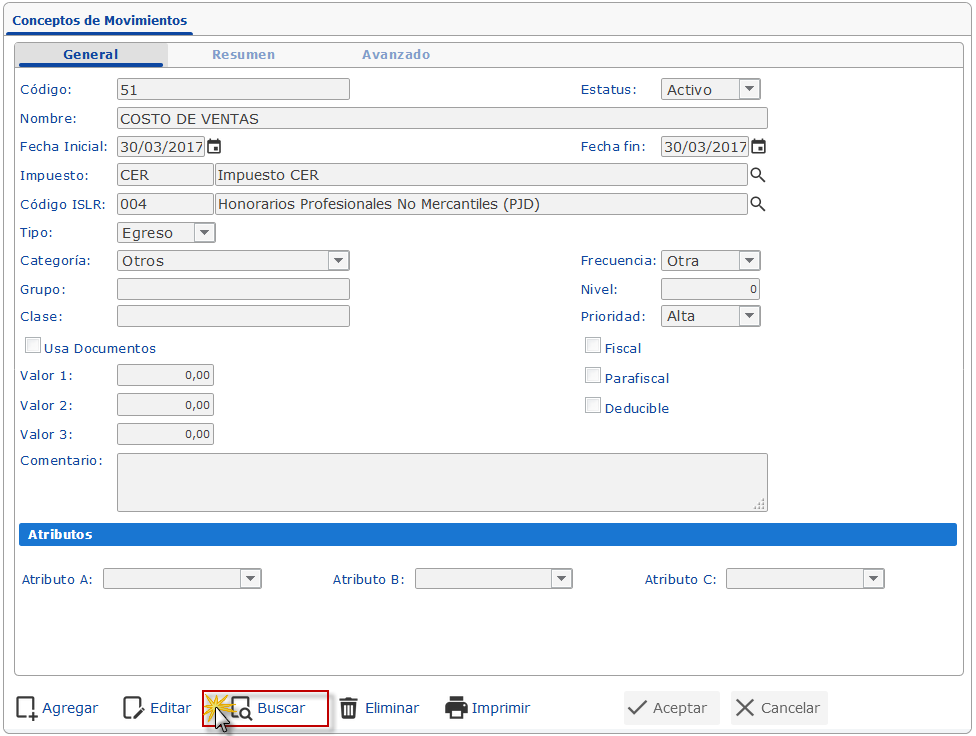The image size is (976, 736).
Task: Click the Agregar button label
Action: (70, 708)
